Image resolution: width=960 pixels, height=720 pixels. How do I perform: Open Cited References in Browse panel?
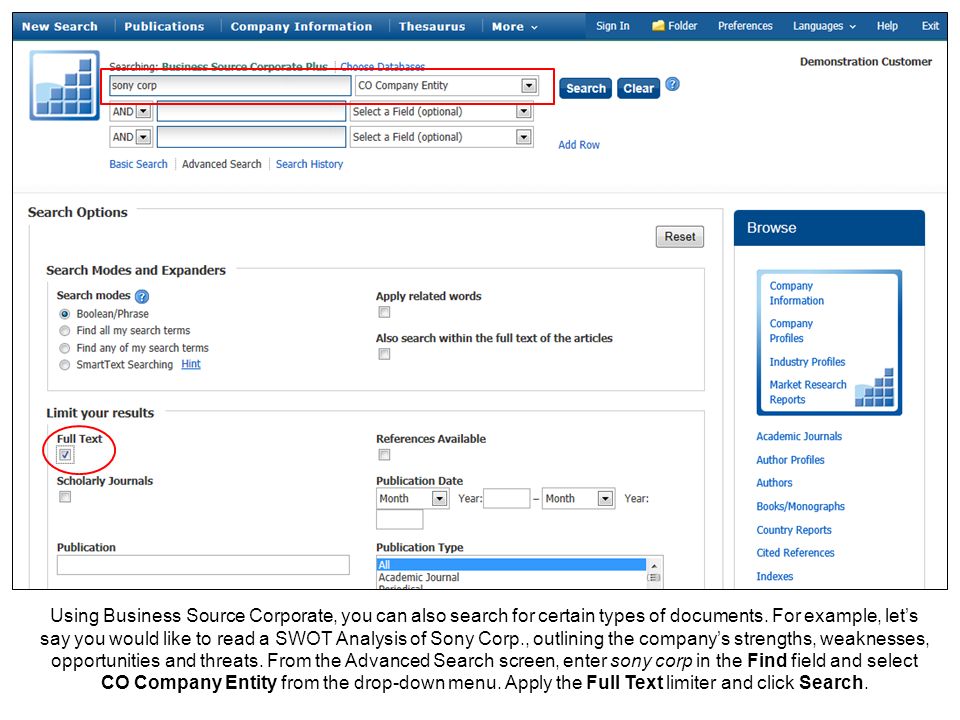coord(795,553)
